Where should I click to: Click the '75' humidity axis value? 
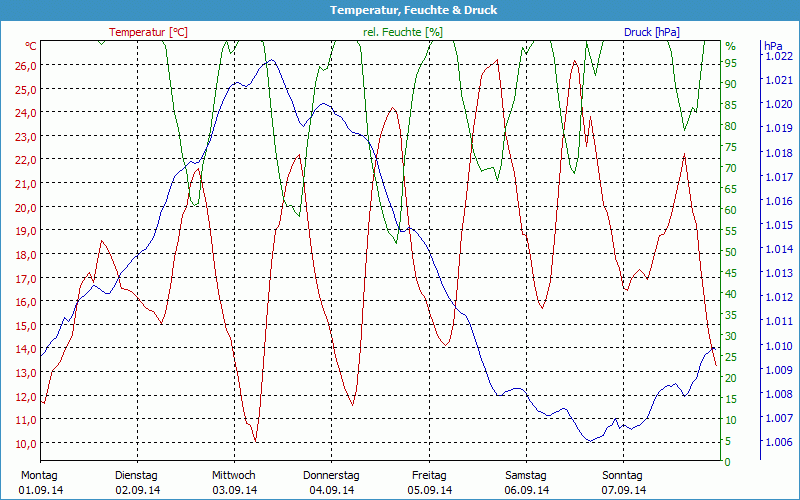(731, 147)
